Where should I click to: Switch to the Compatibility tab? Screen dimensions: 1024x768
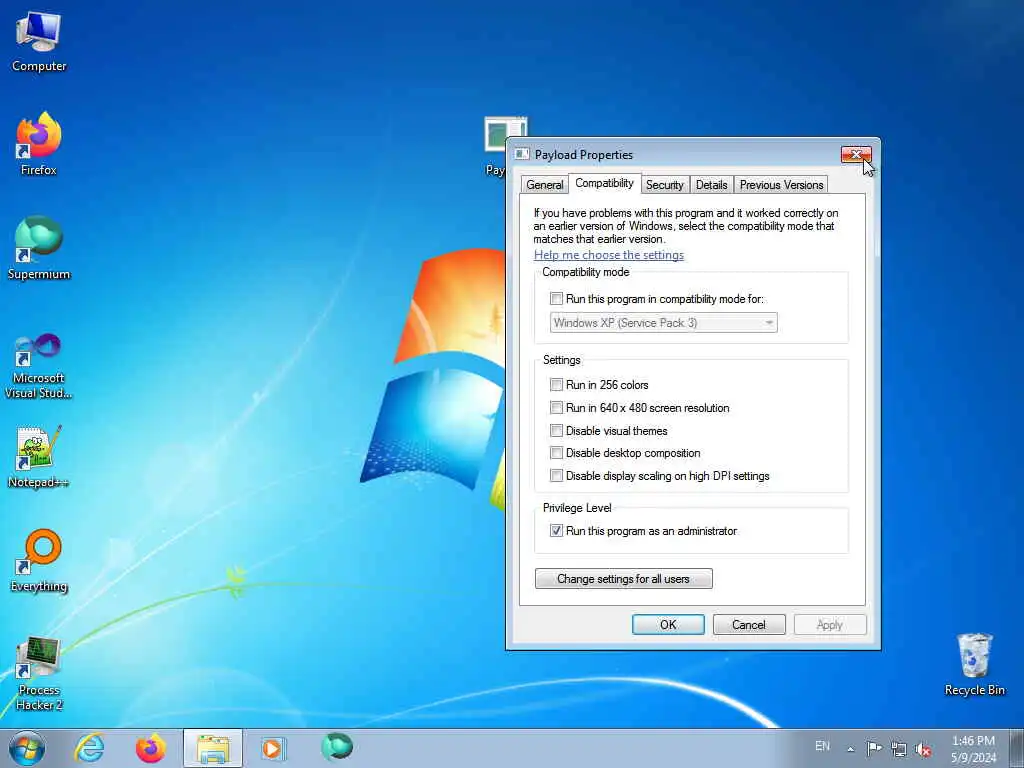pos(604,183)
